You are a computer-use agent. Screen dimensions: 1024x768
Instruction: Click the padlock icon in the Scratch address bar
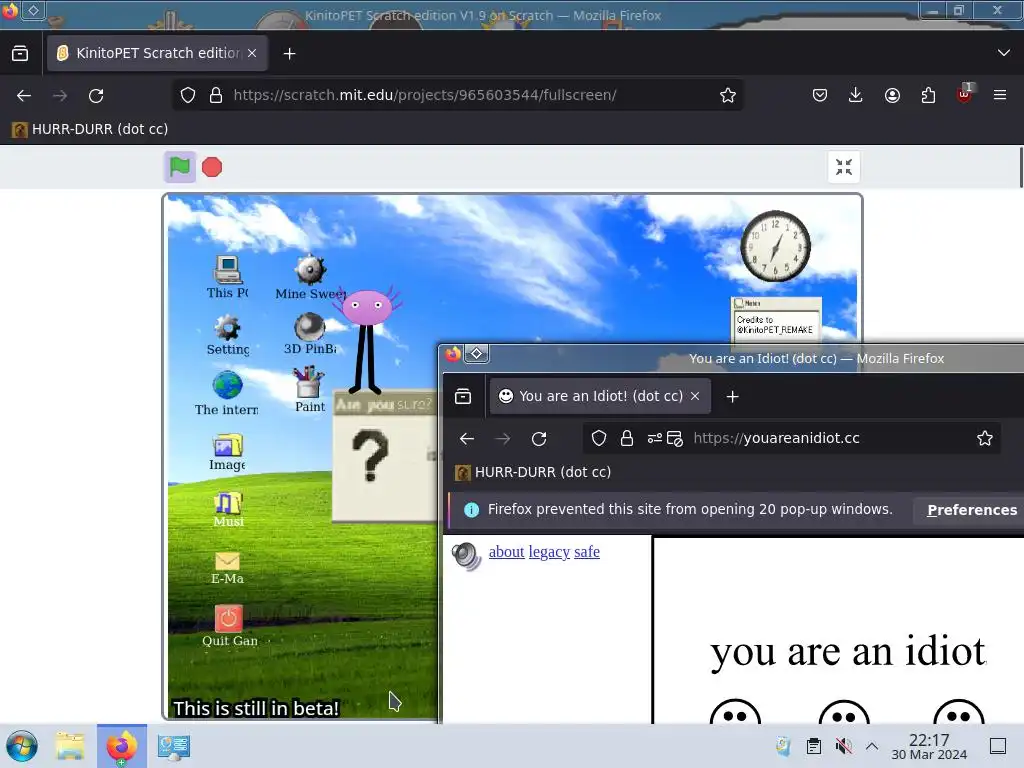click(216, 95)
